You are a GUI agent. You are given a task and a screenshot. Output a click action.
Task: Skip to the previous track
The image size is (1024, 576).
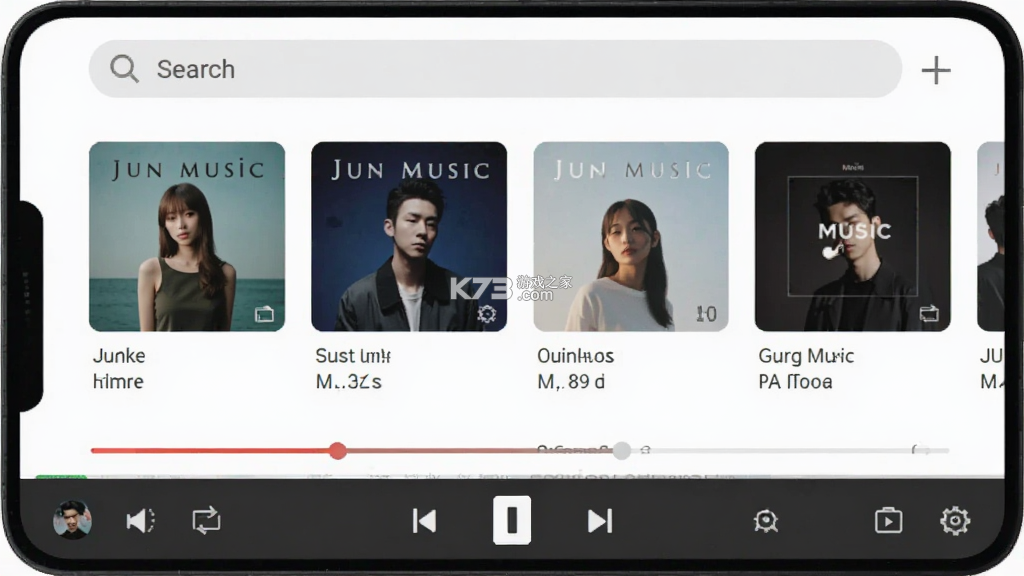424,521
